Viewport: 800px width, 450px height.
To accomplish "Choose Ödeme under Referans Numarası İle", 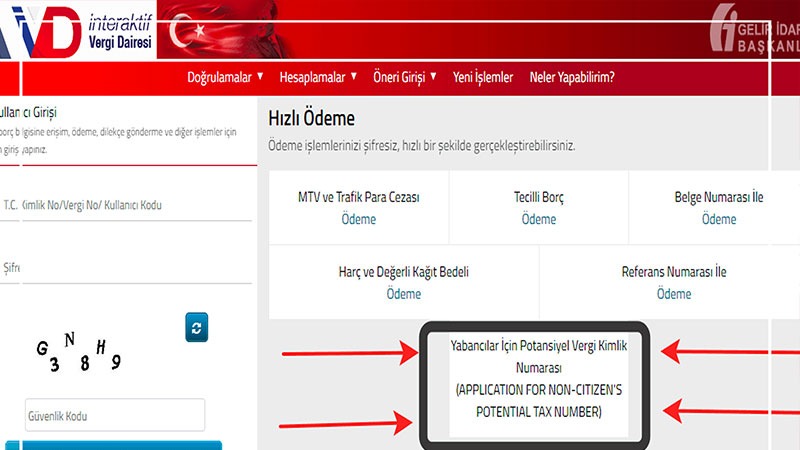I will (x=674, y=294).
